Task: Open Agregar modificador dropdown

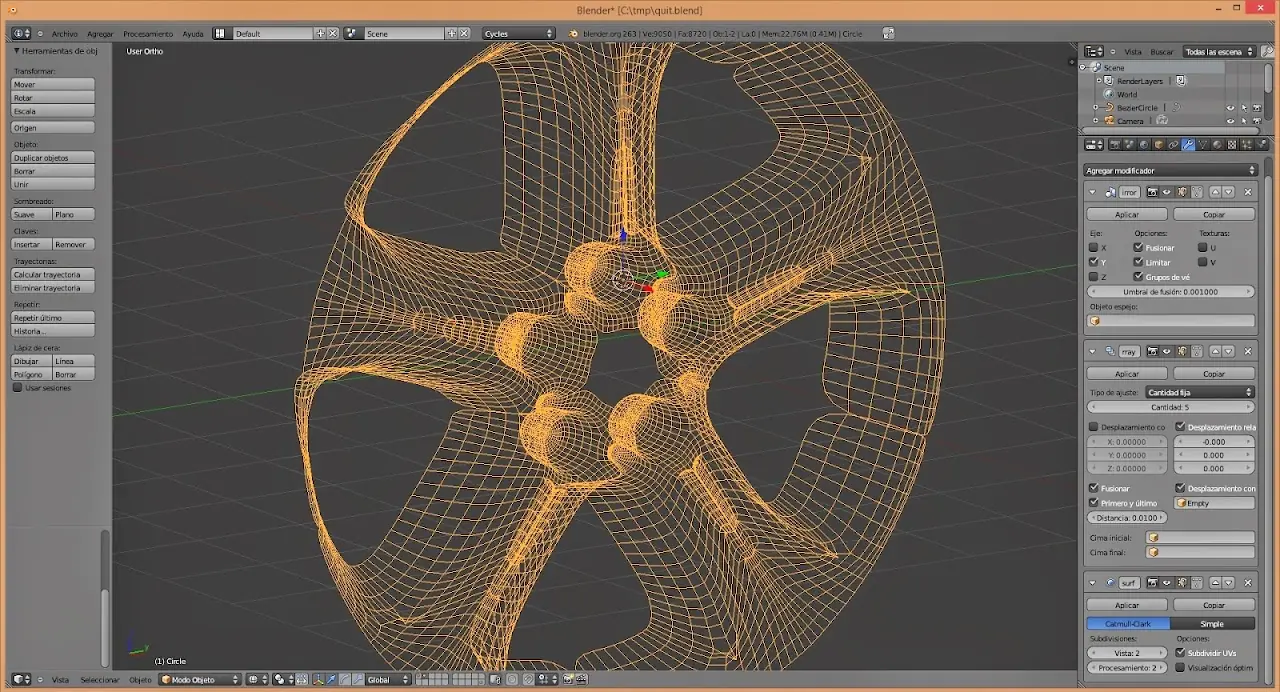Action: point(1170,171)
